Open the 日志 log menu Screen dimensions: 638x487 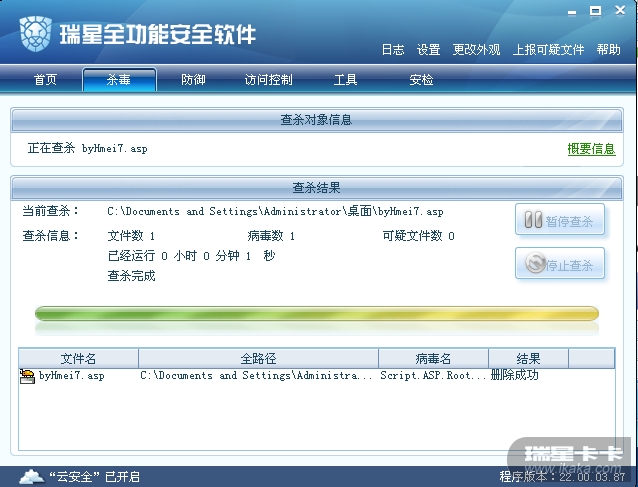[x=393, y=50]
